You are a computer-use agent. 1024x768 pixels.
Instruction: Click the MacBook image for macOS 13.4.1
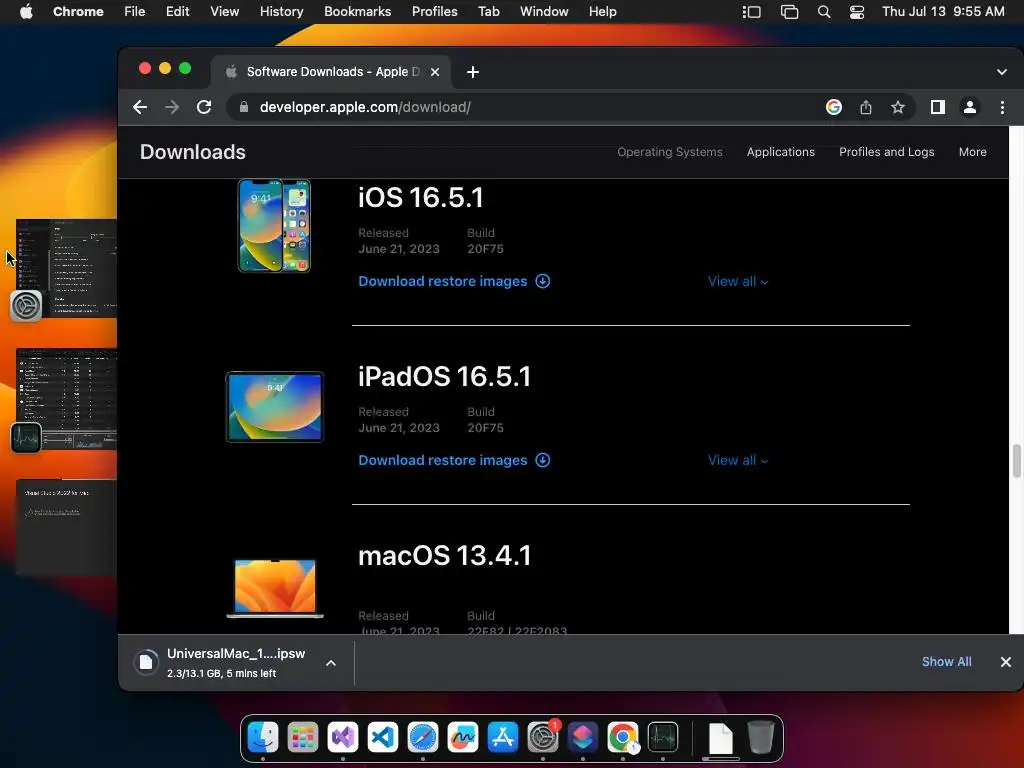(x=275, y=588)
